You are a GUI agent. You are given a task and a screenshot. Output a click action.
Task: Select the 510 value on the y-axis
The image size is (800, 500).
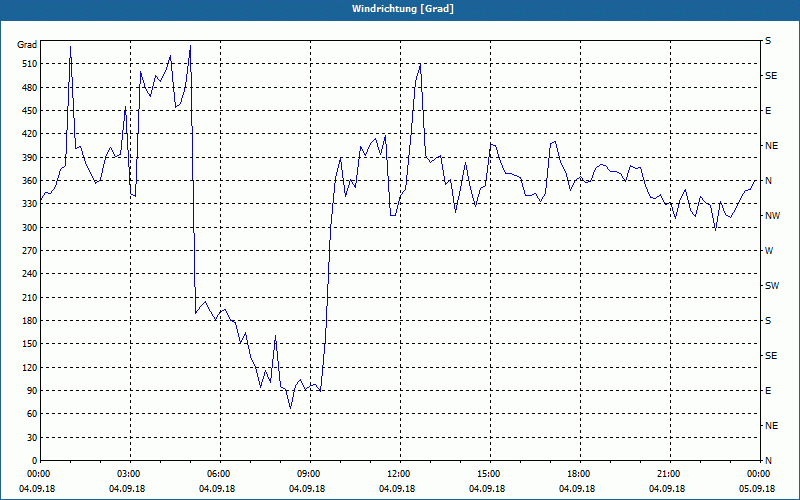click(30, 64)
